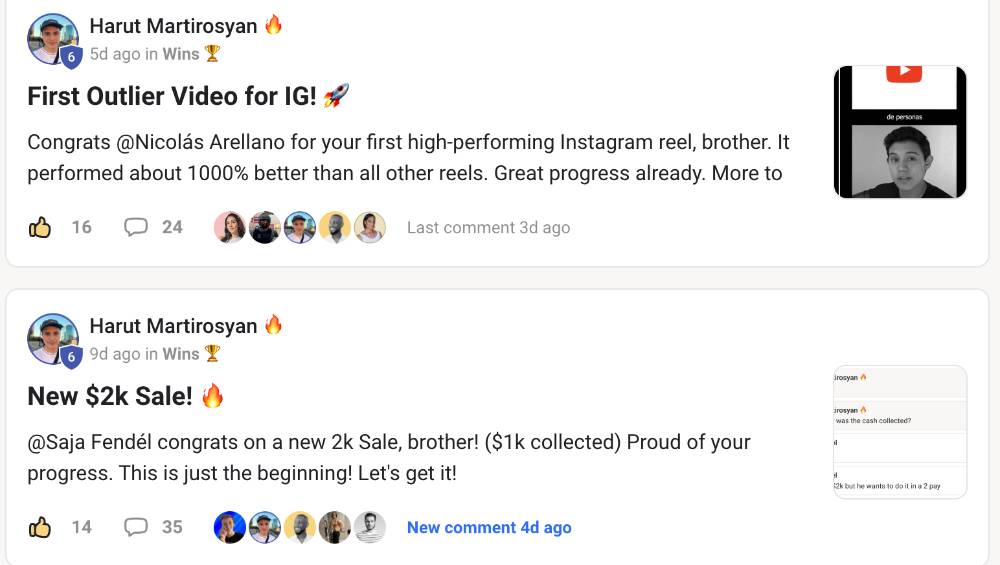Click the last commenter avatar under the $2k Sale post
The width and height of the screenshot is (1000, 565).
pos(369,527)
